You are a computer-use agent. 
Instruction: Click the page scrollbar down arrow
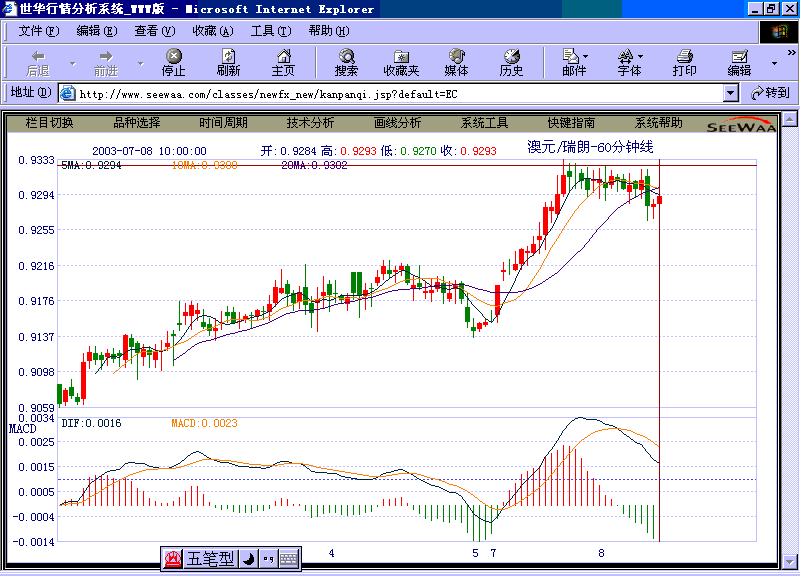pyautogui.click(x=790, y=561)
